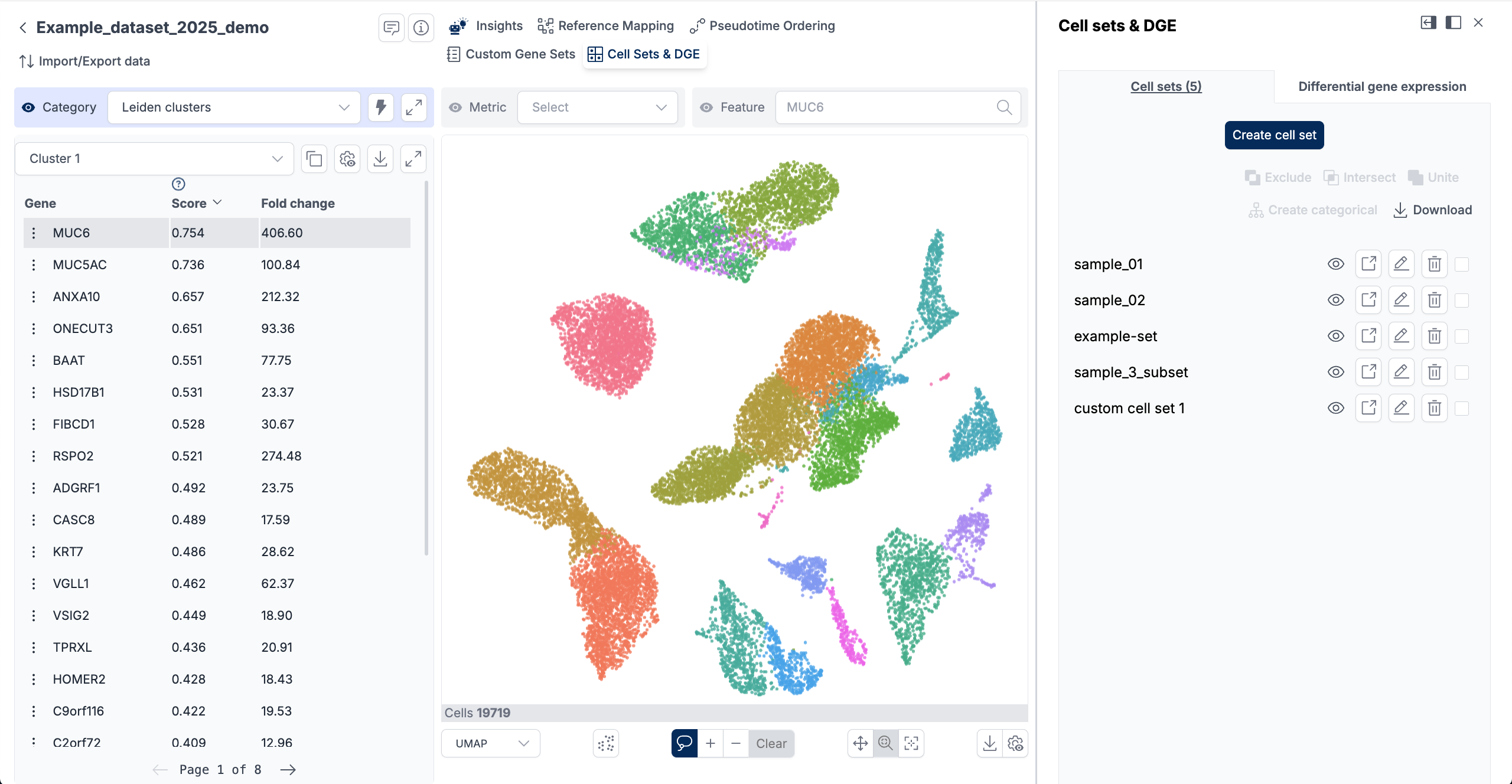Screen dimensions: 1512x784
Task: Click the lightning bolt icon beside Leiden clusters
Action: (x=381, y=107)
